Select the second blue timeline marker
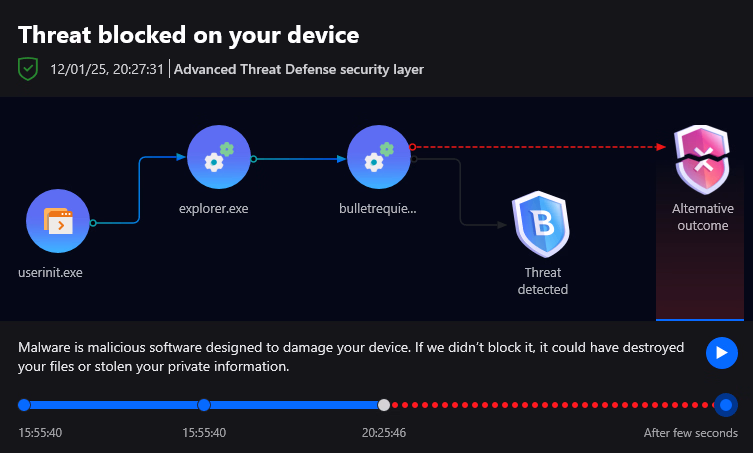Screen dimensions: 753x453 point(204,405)
